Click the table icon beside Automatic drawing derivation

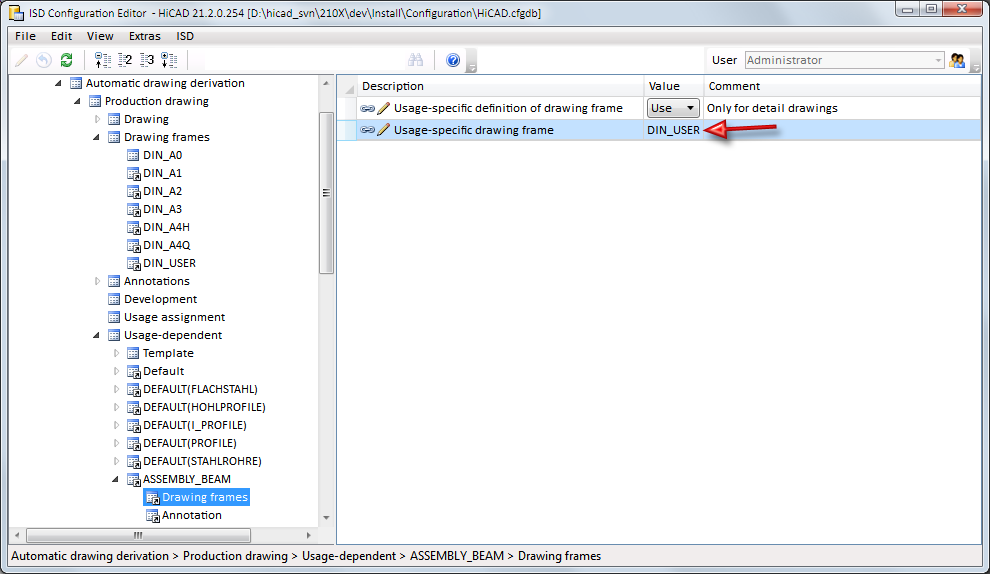point(76,83)
